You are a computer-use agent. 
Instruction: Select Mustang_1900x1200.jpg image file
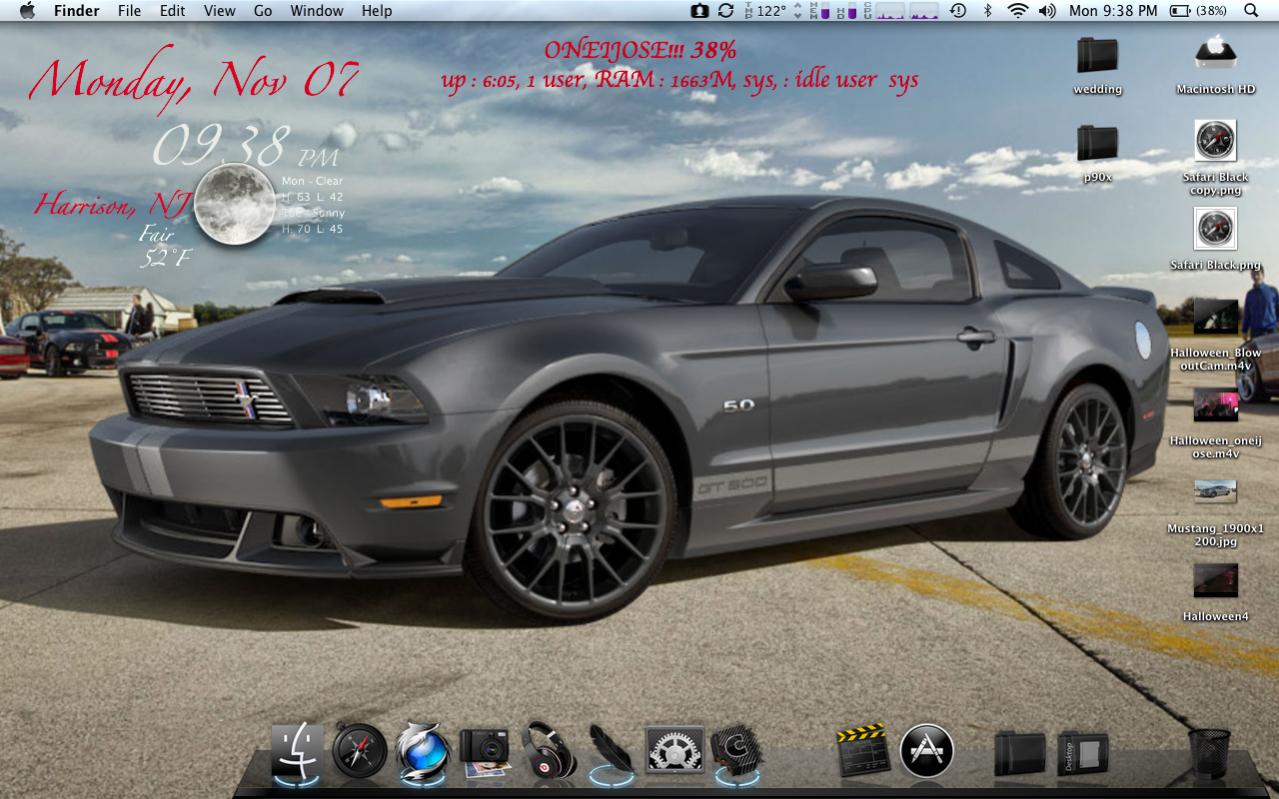pyautogui.click(x=1215, y=512)
